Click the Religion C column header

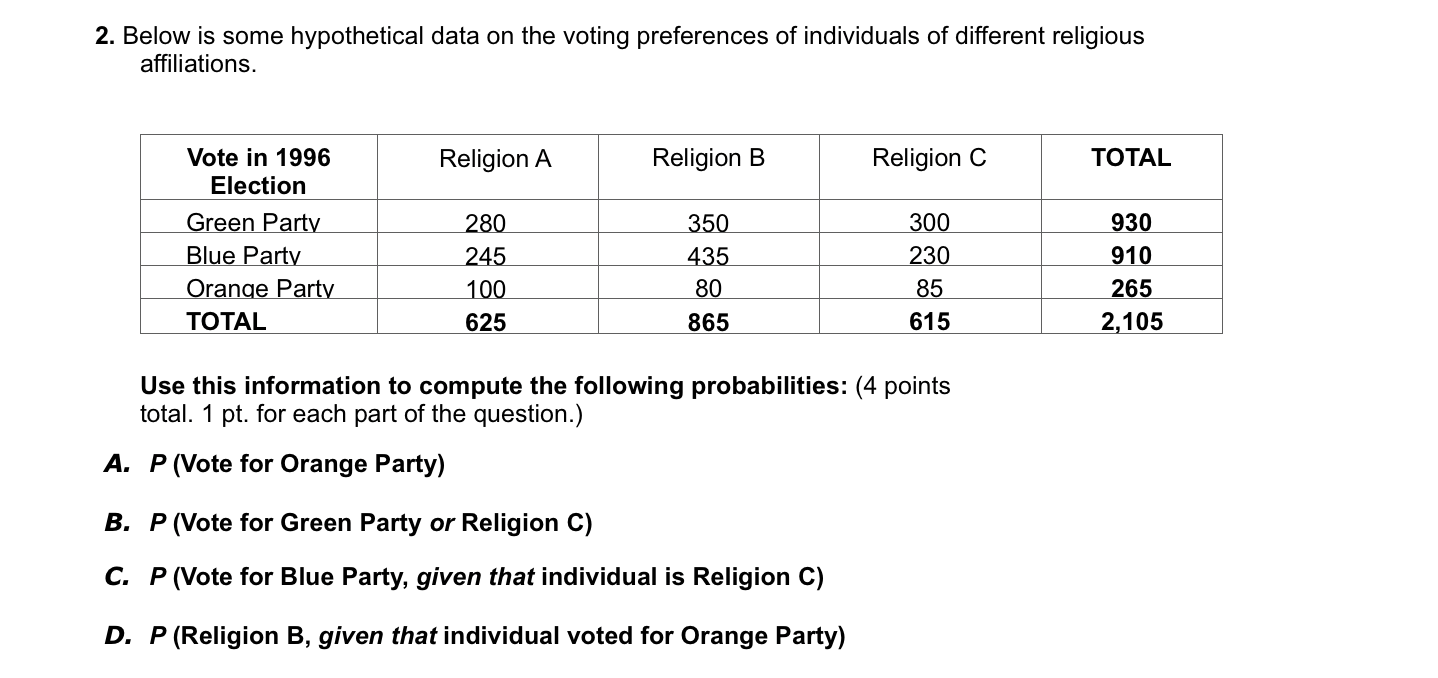[929, 158]
